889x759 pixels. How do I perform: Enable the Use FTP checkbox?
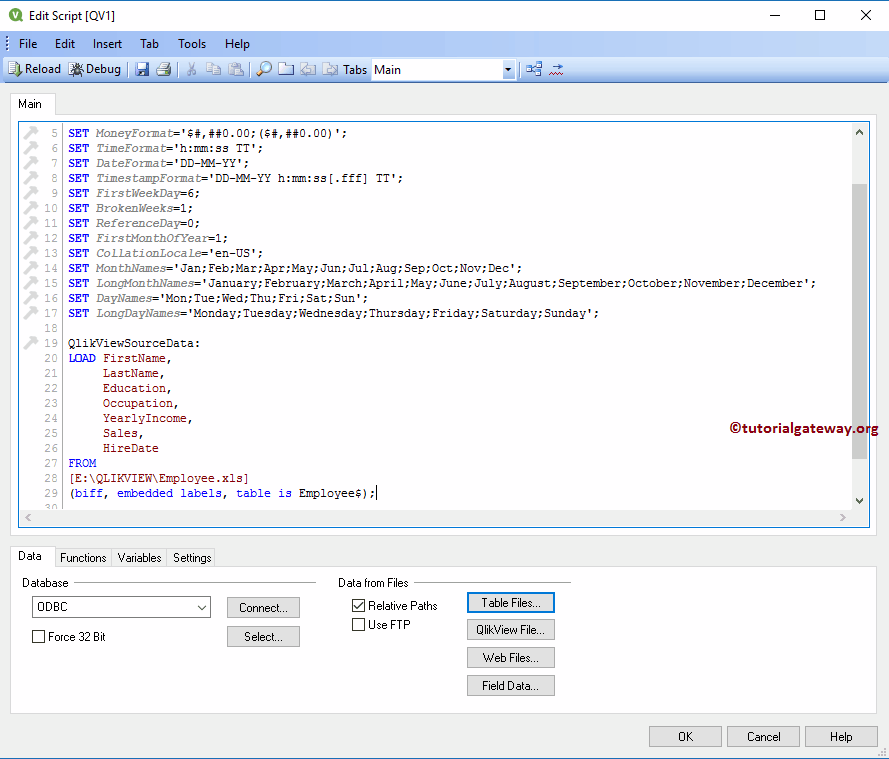pyautogui.click(x=358, y=624)
